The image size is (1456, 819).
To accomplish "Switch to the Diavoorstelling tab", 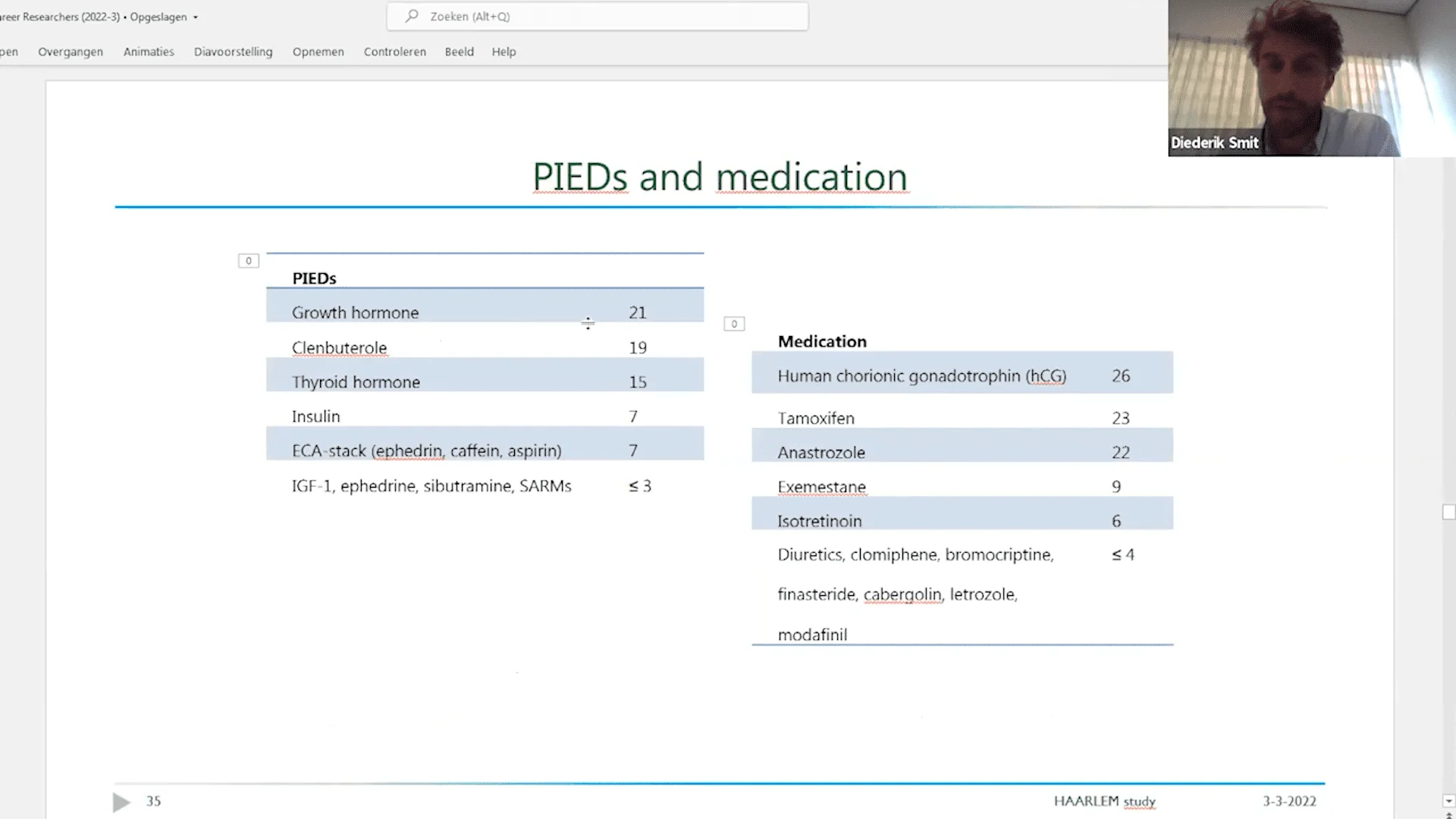I will pyautogui.click(x=233, y=52).
